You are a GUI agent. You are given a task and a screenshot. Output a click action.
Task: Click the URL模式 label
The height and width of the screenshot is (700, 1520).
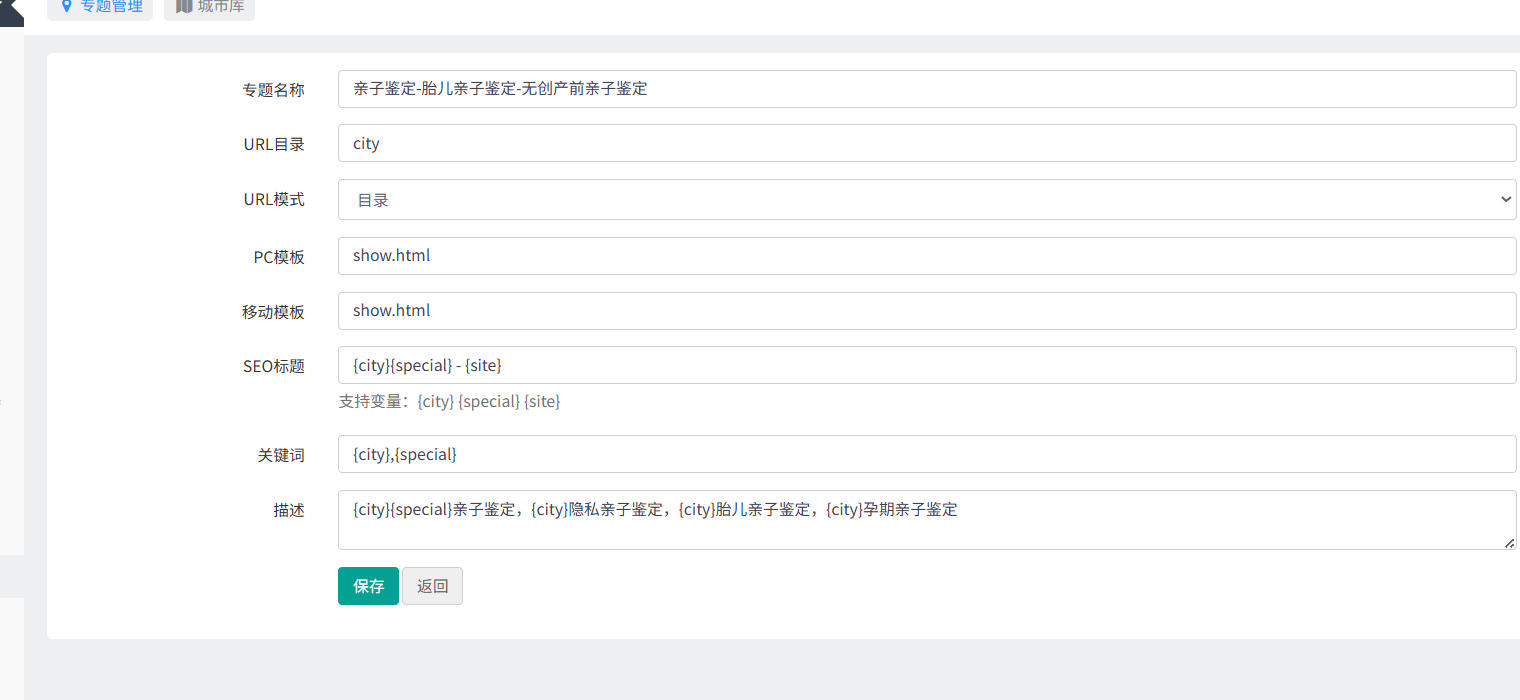click(x=274, y=199)
